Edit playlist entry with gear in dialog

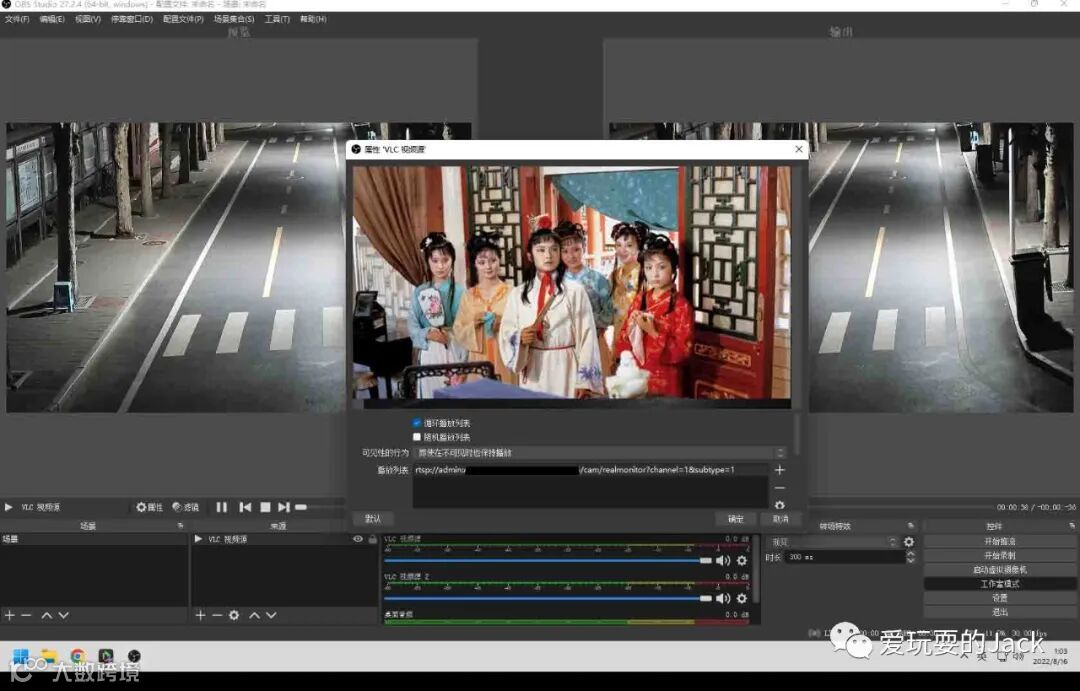click(x=780, y=505)
